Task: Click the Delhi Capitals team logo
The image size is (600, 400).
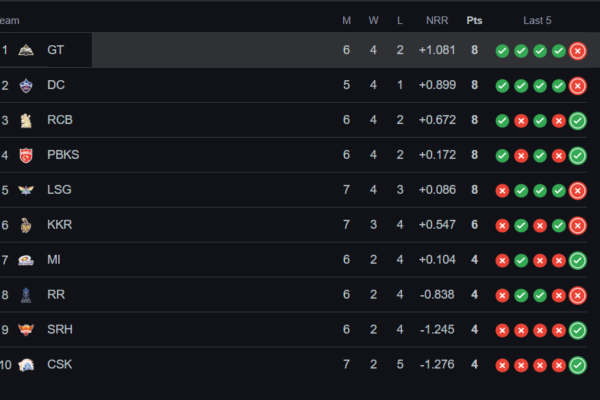Action: pos(26,85)
